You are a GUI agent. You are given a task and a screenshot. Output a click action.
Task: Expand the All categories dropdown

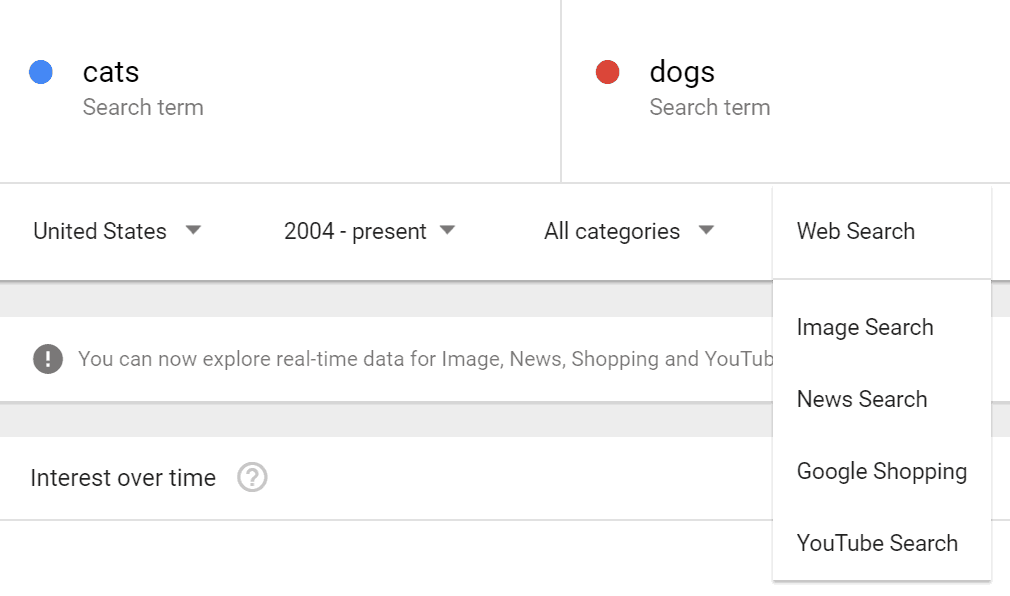click(612, 231)
